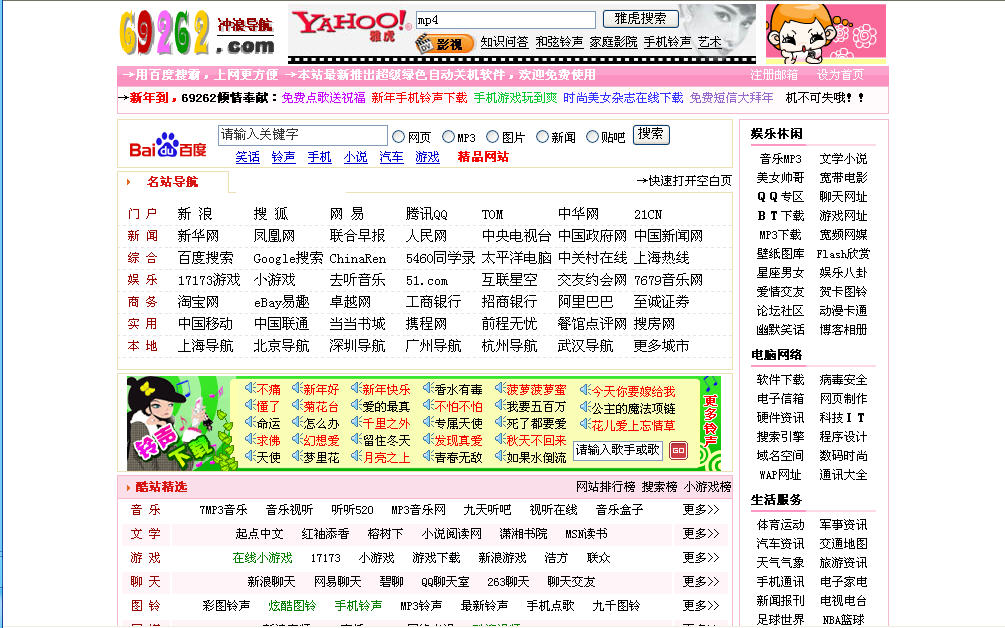Click the red GO ringtone search button
The image size is (1005, 628).
click(x=678, y=450)
